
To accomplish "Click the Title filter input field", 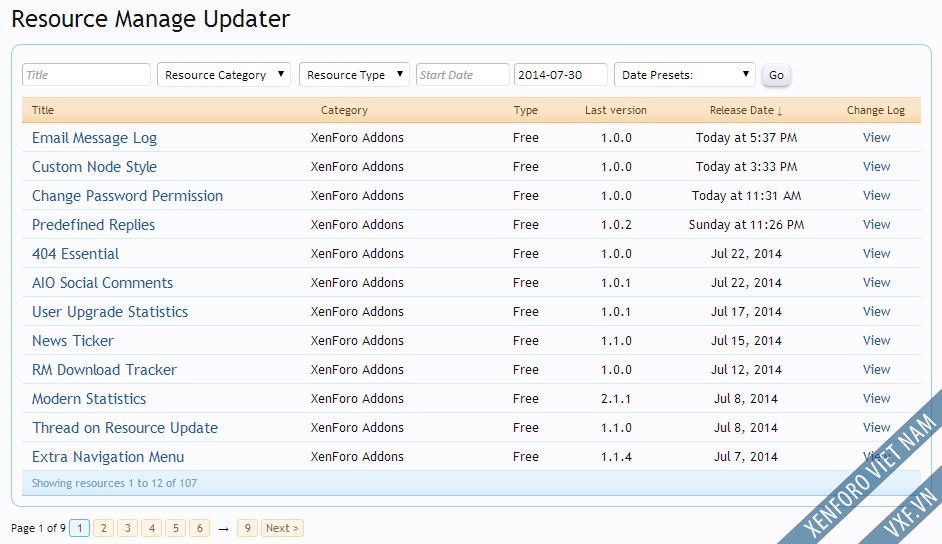I will click(x=86, y=75).
